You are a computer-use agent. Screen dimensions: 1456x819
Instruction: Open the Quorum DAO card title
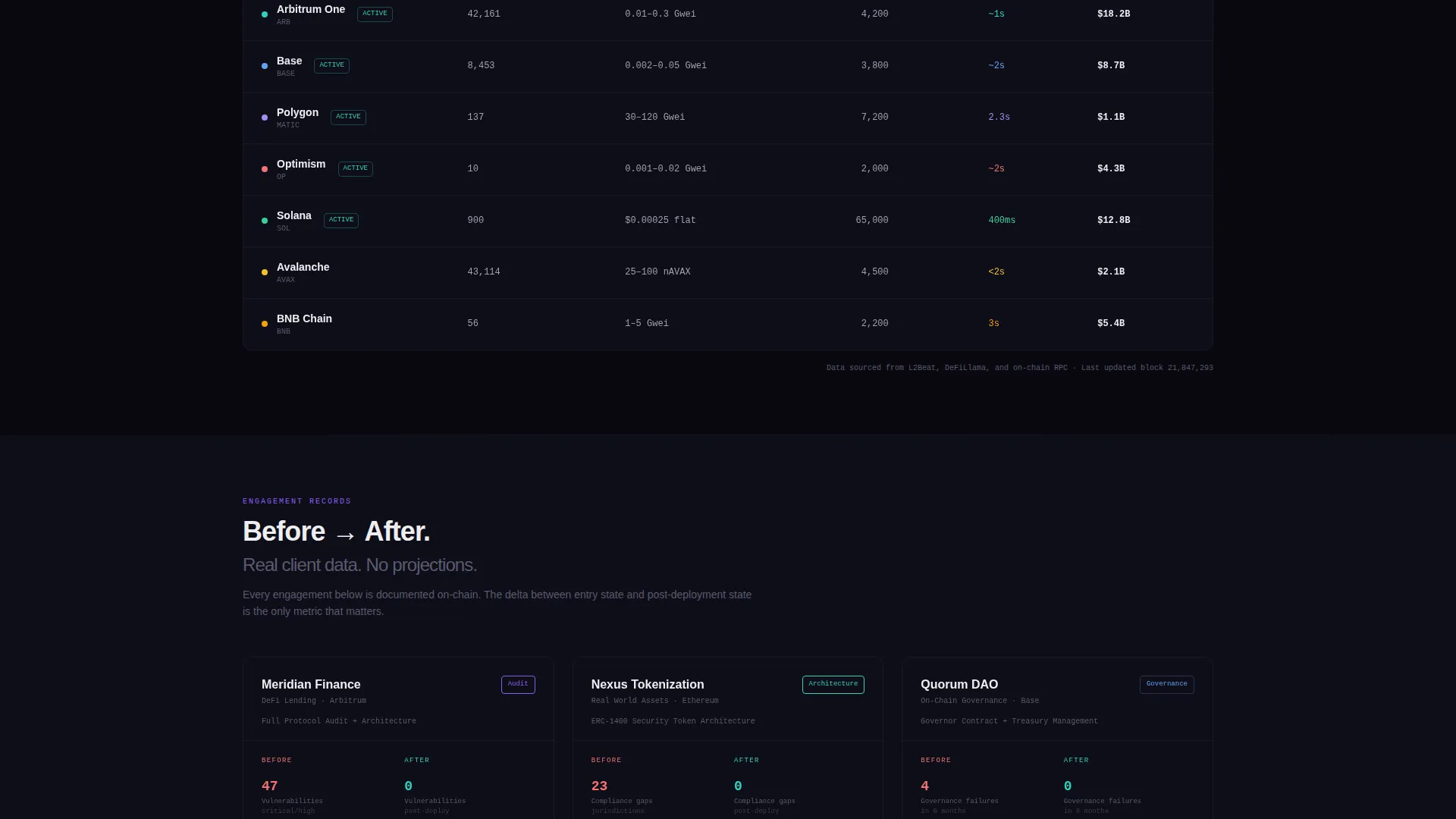click(959, 684)
